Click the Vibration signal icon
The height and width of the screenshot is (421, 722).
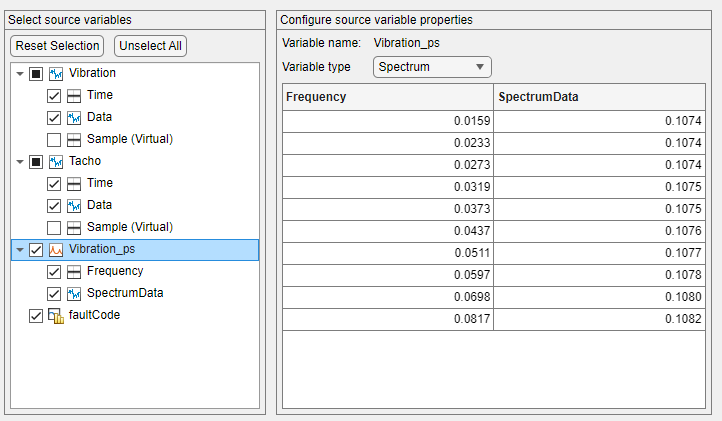click(x=56, y=74)
